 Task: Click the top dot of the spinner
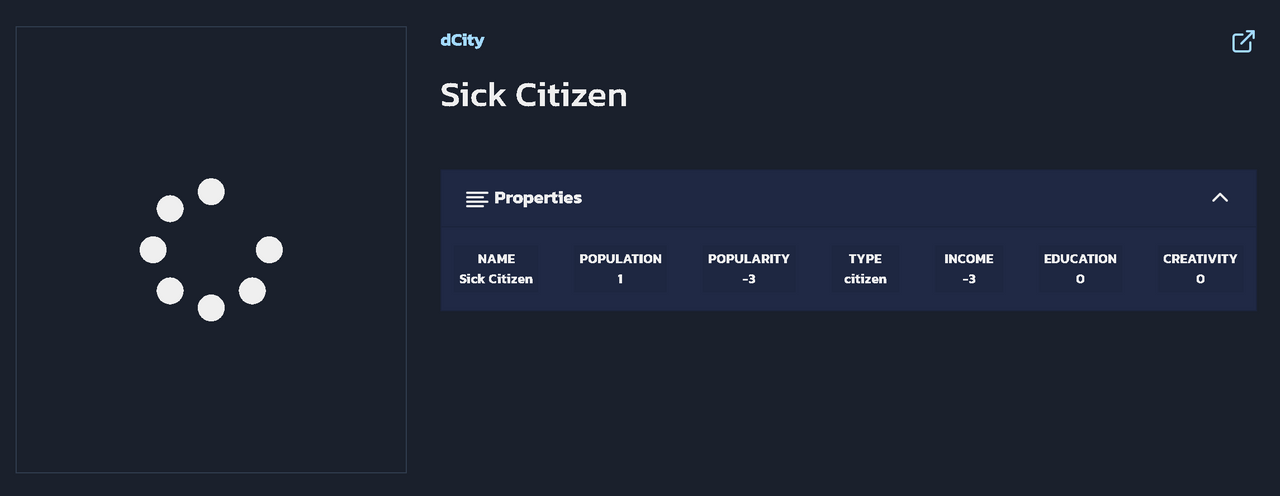[x=211, y=191]
